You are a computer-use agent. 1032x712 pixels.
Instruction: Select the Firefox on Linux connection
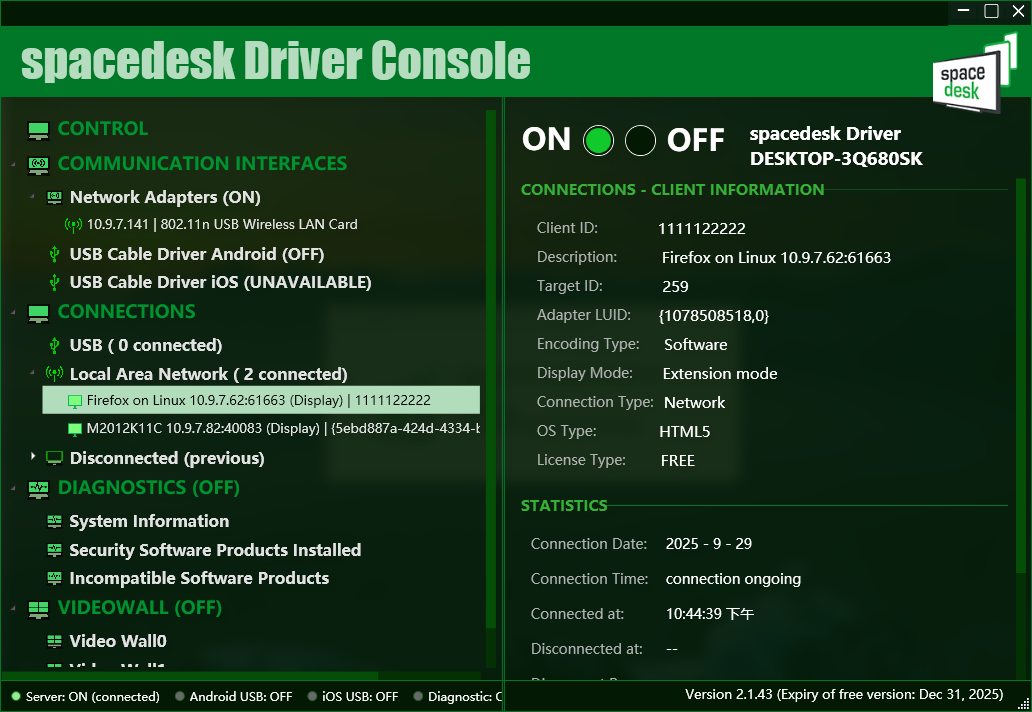point(260,399)
